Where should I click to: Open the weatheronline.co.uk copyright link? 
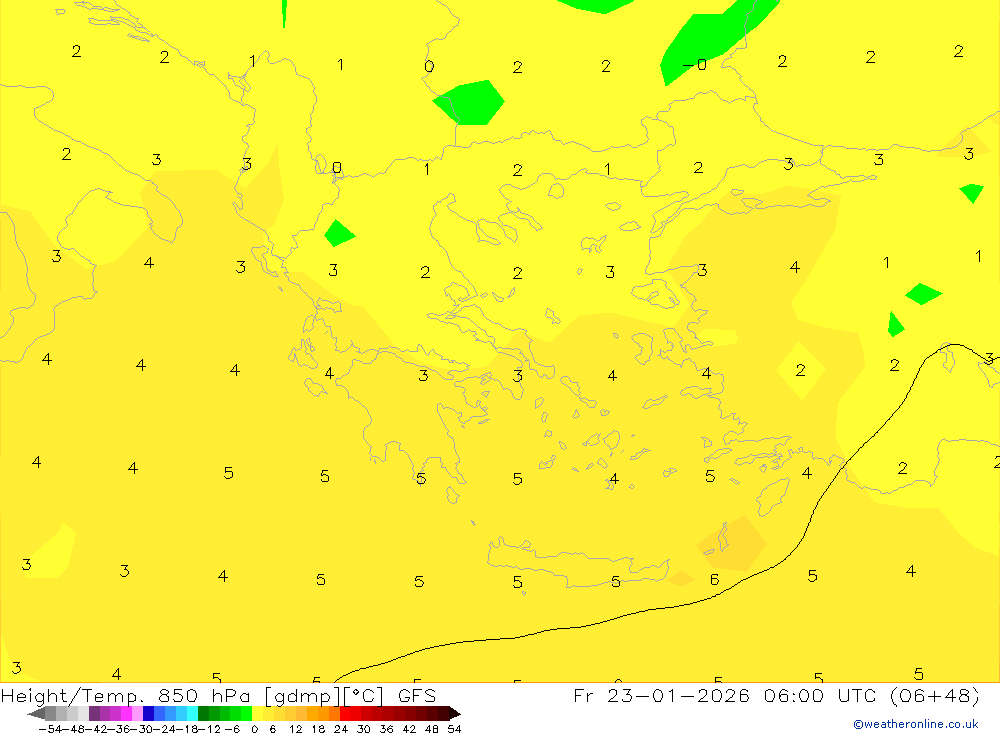click(x=916, y=724)
